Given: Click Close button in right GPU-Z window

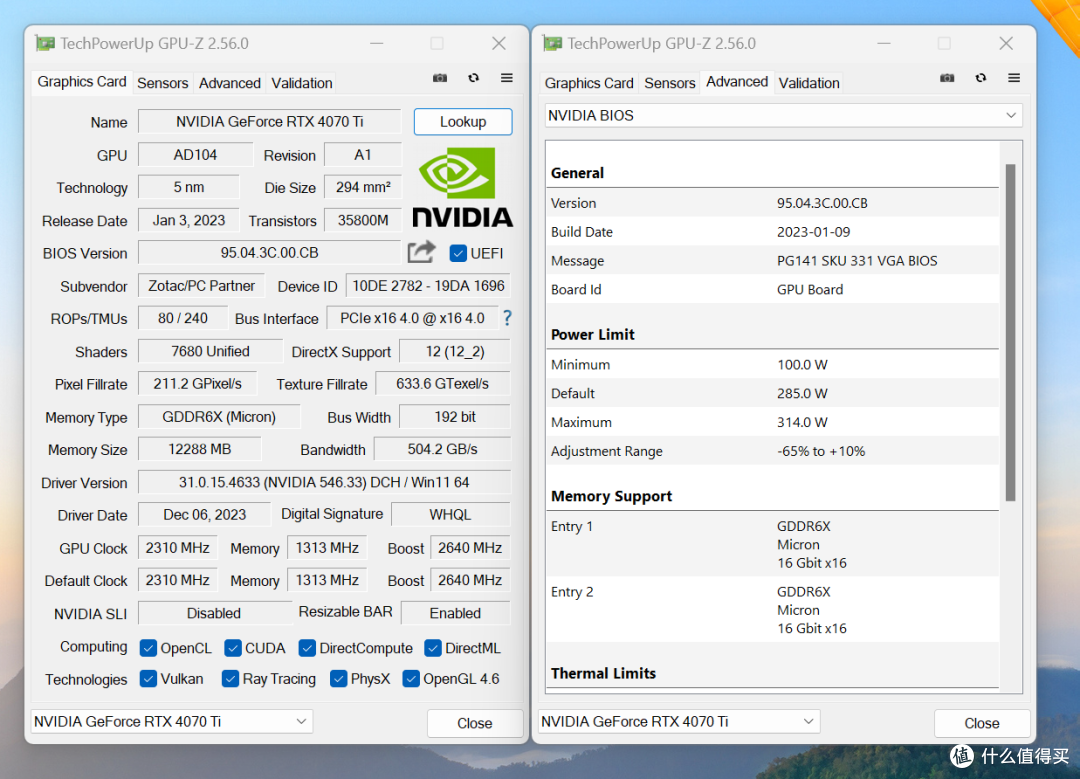Looking at the screenshot, I should (x=982, y=723).
